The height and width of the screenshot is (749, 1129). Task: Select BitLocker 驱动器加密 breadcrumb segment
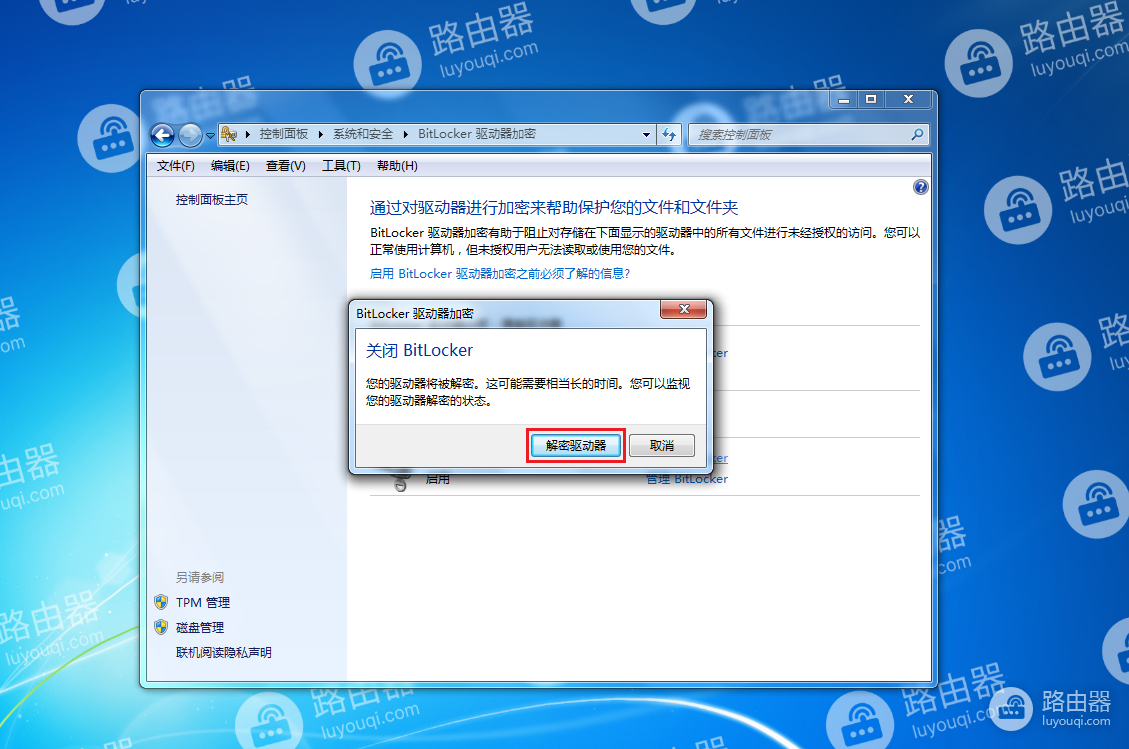pos(477,134)
